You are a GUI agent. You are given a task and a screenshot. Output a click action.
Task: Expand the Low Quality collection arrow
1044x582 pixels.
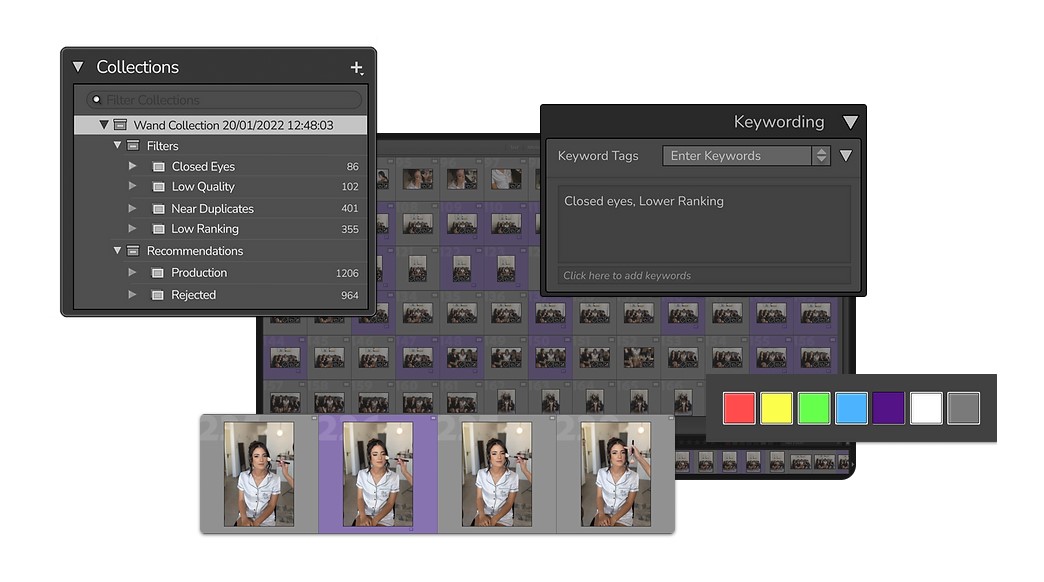point(132,187)
